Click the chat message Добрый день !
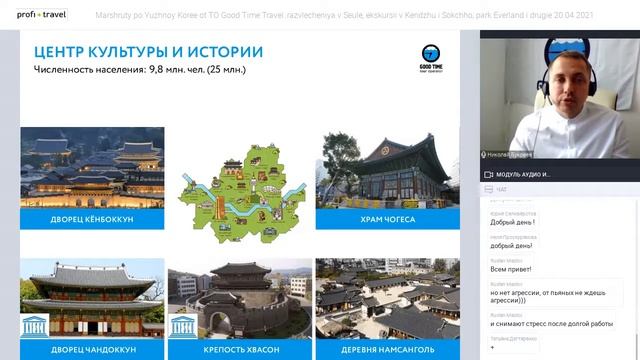 512,222
